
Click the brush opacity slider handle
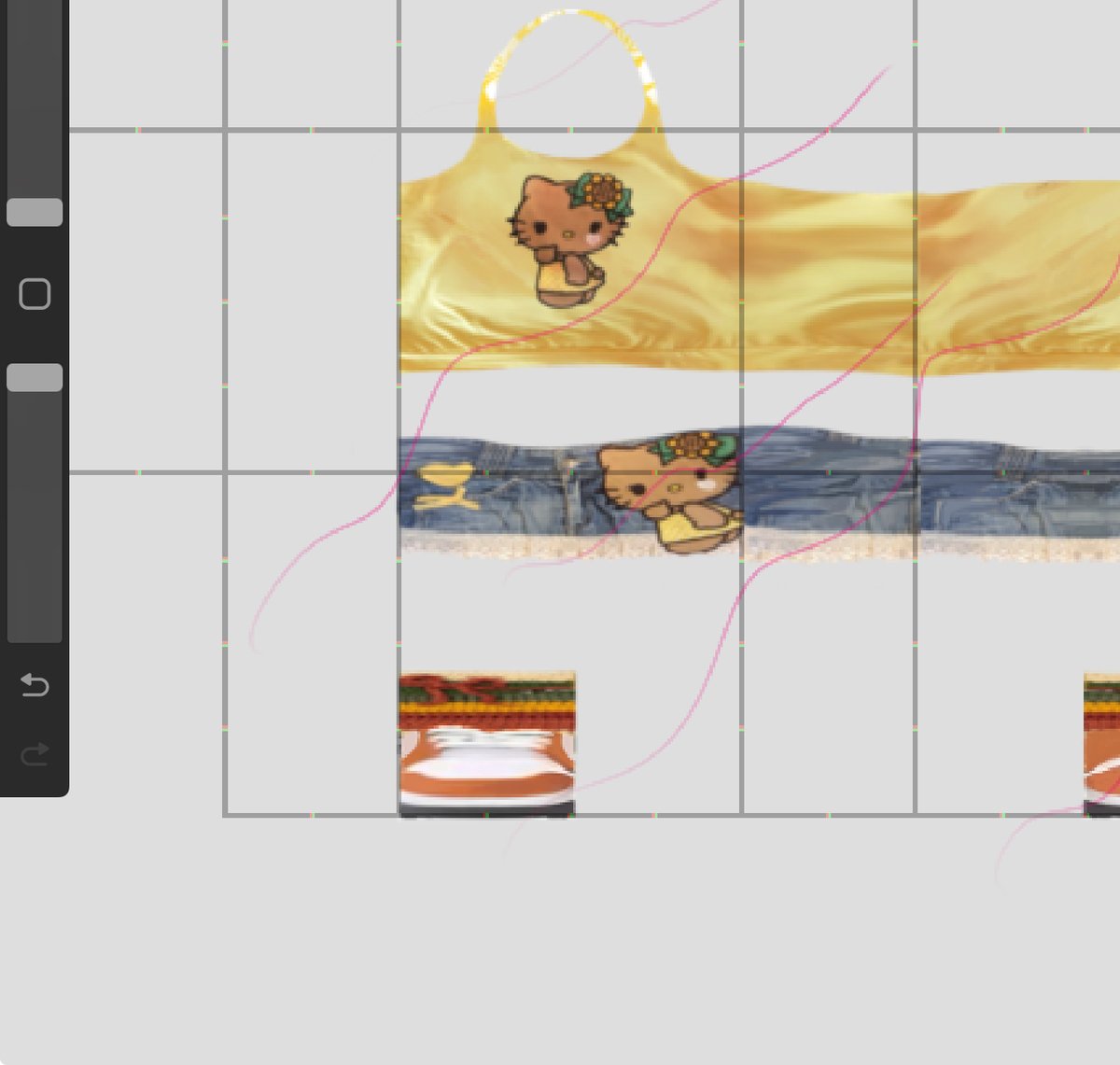(35, 377)
